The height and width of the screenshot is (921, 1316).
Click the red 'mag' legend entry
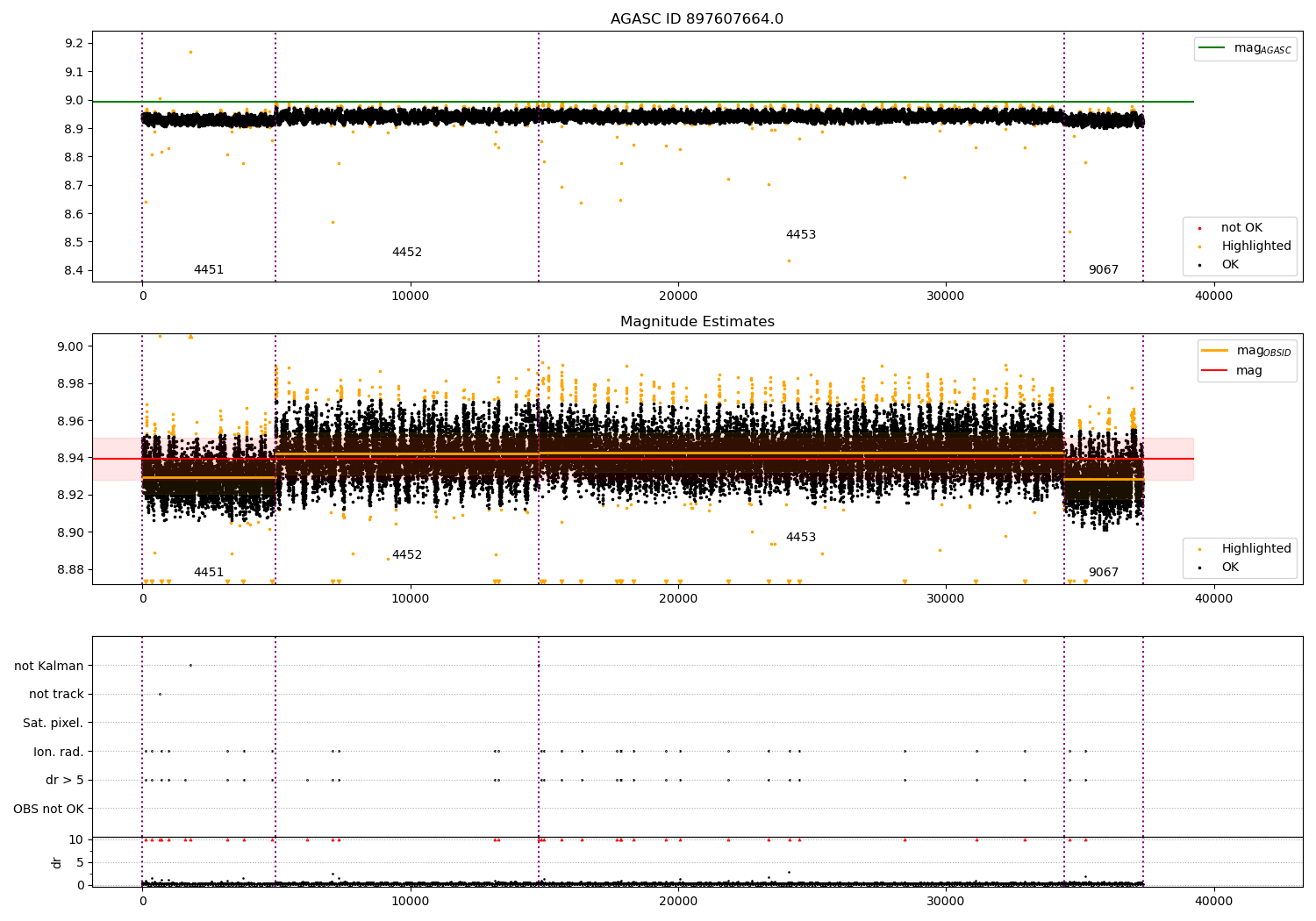pos(1233,371)
